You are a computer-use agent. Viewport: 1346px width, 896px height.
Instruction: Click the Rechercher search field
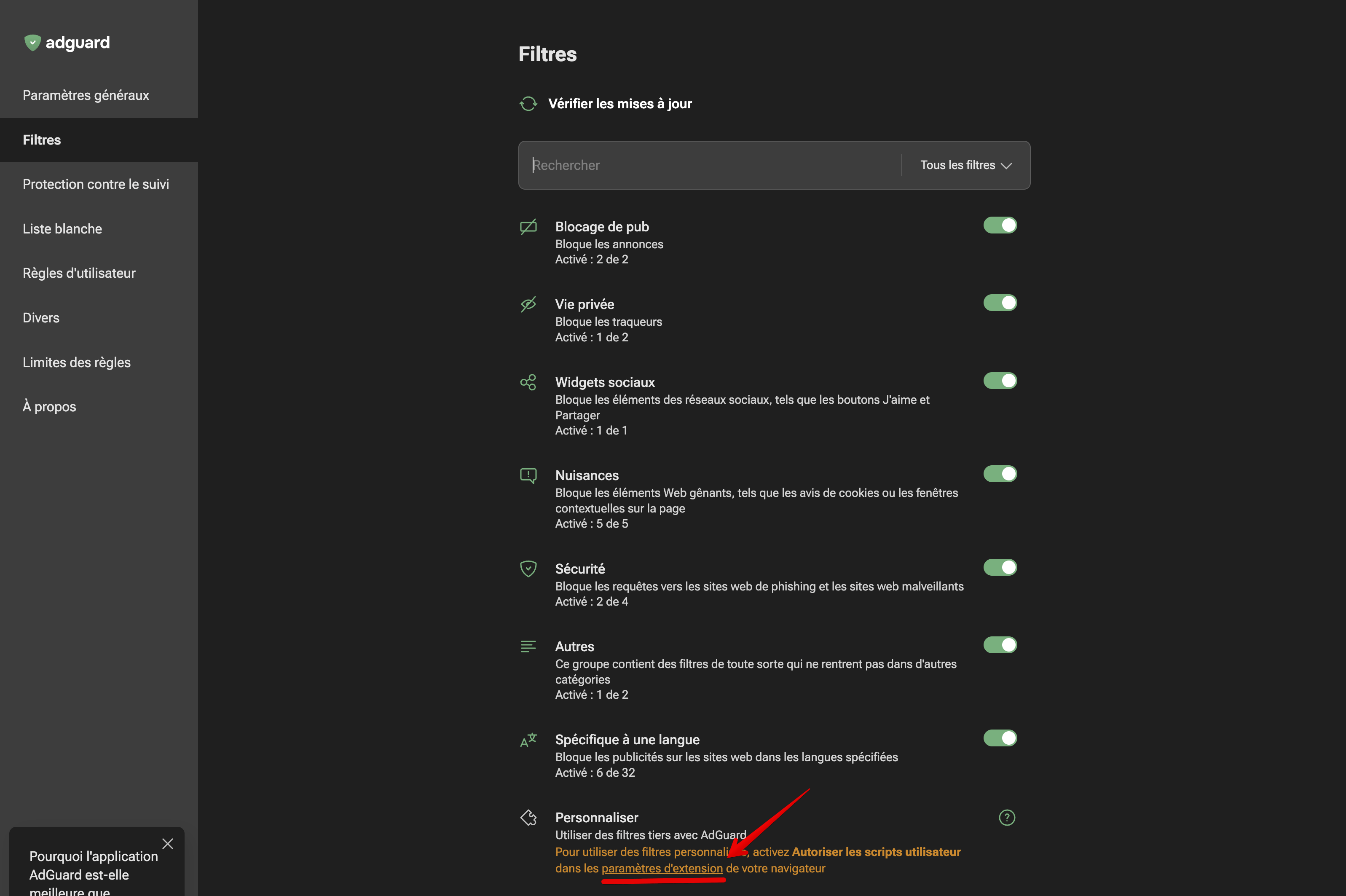pos(708,165)
